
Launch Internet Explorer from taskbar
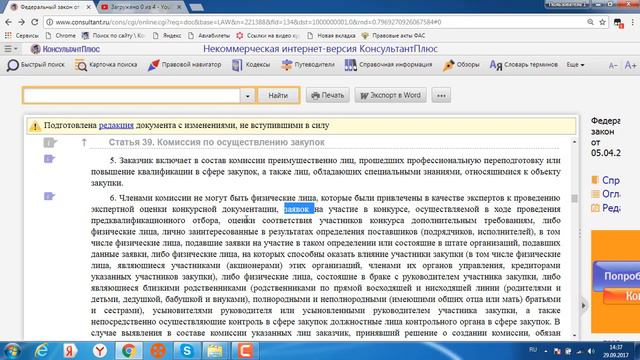(x=42, y=351)
